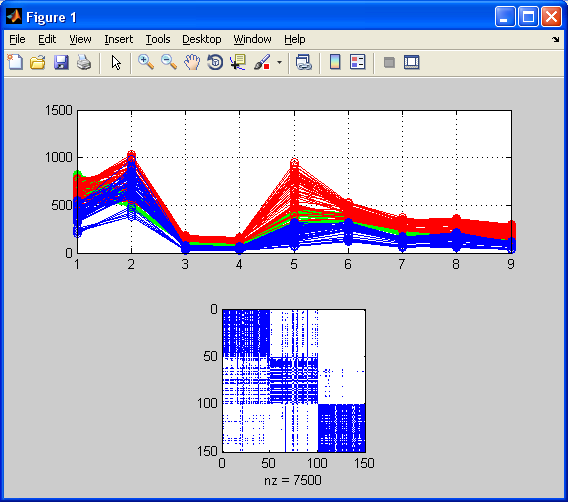The width and height of the screenshot is (568, 502).
Task: Activate the Zoom In magnifier tool
Action: [x=146, y=62]
